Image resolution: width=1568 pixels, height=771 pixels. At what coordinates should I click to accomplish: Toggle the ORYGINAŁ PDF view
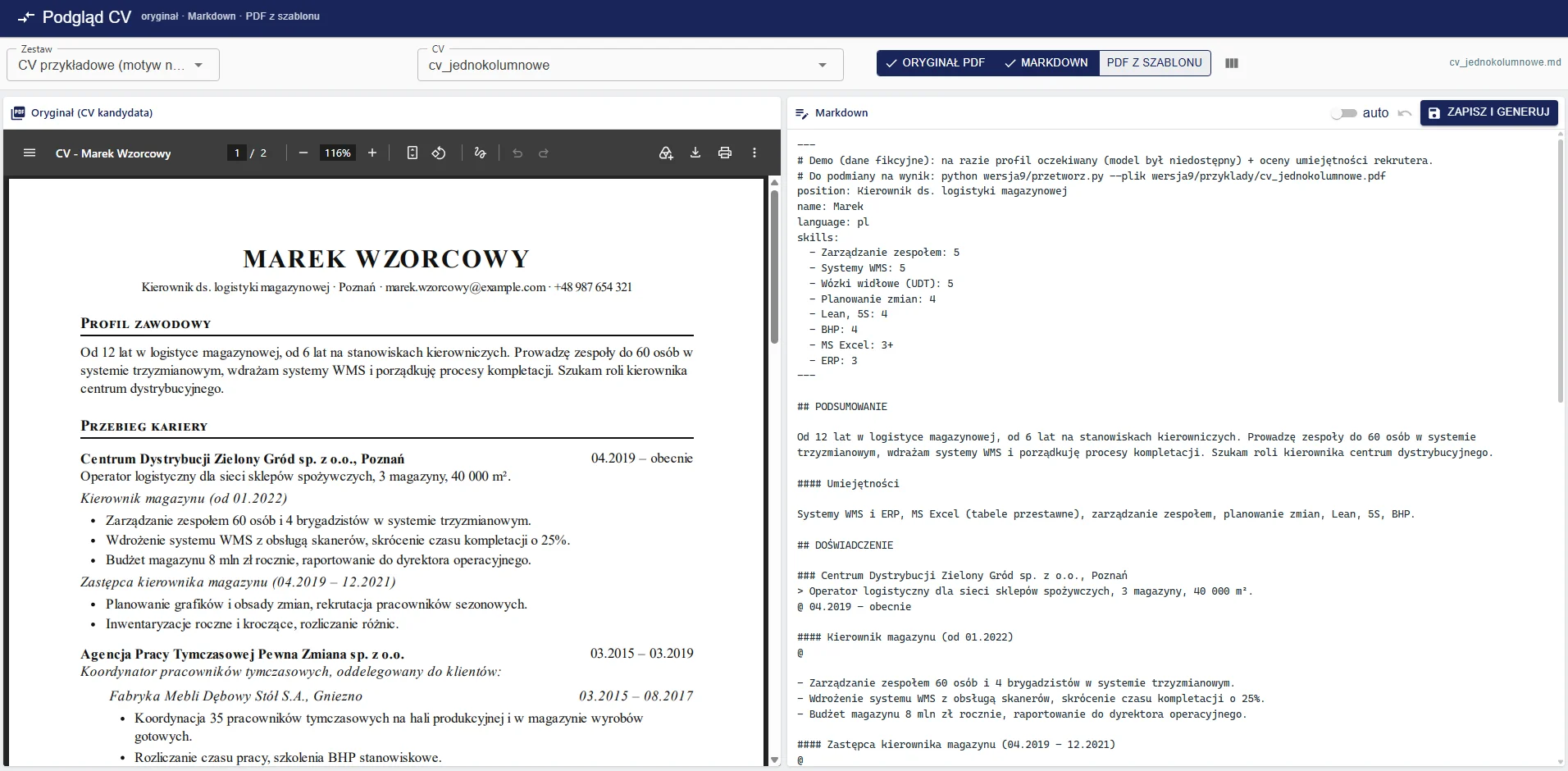(935, 63)
